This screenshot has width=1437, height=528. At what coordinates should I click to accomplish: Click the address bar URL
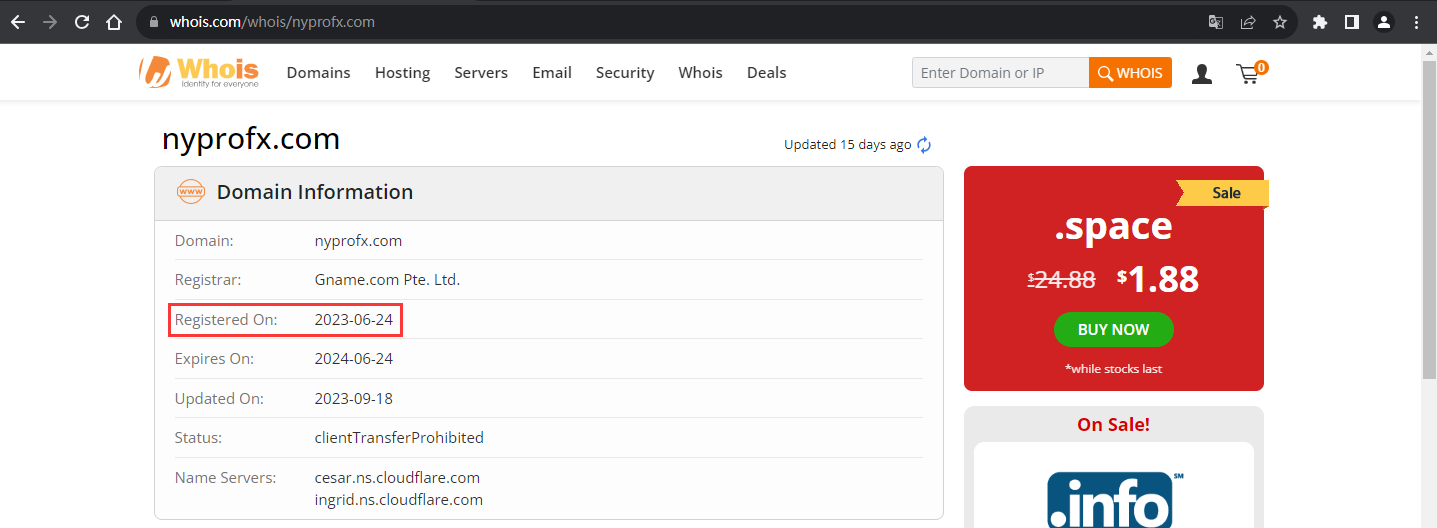coord(272,22)
